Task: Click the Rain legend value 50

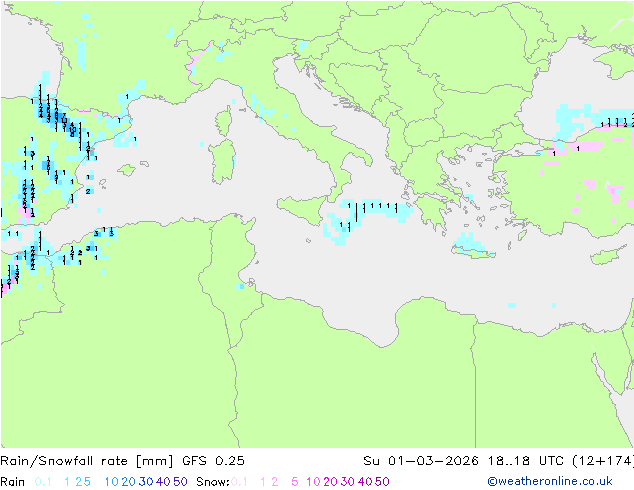Action: [x=180, y=482]
